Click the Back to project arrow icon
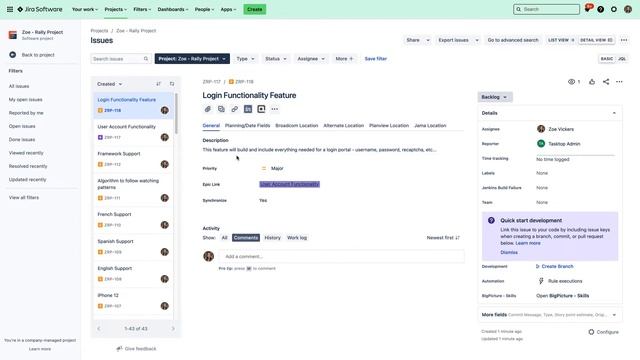The image size is (640, 360). click(13, 55)
